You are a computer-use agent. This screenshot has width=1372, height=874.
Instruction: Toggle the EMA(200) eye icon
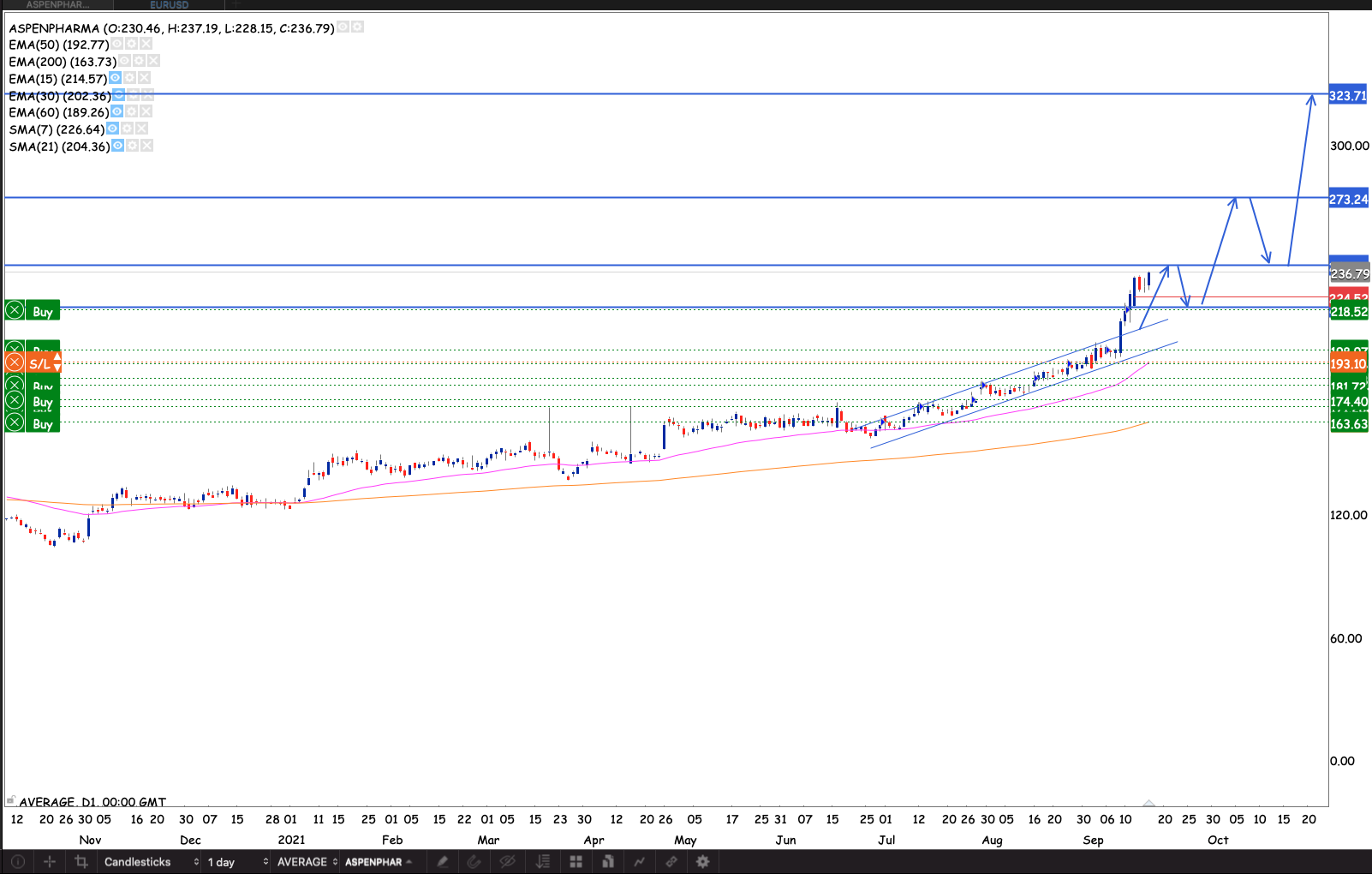(x=125, y=62)
